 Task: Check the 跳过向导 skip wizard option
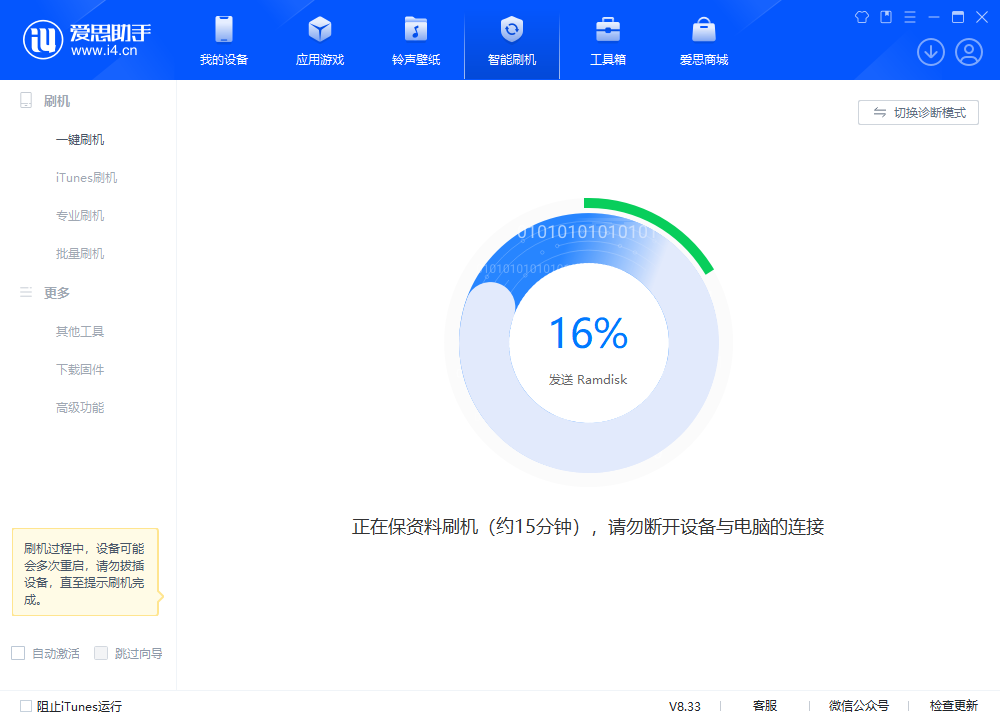[100, 652]
